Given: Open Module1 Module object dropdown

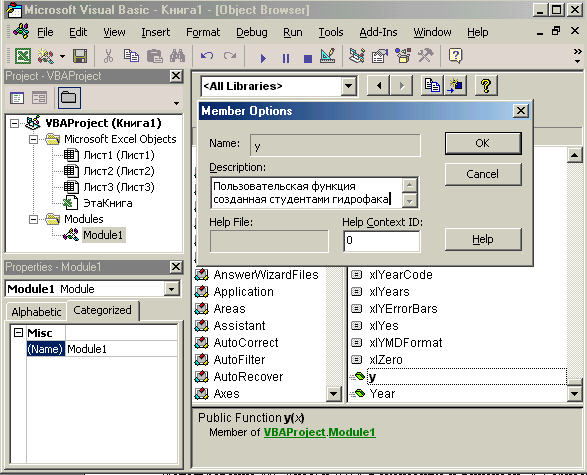Looking at the screenshot, I should (x=171, y=289).
